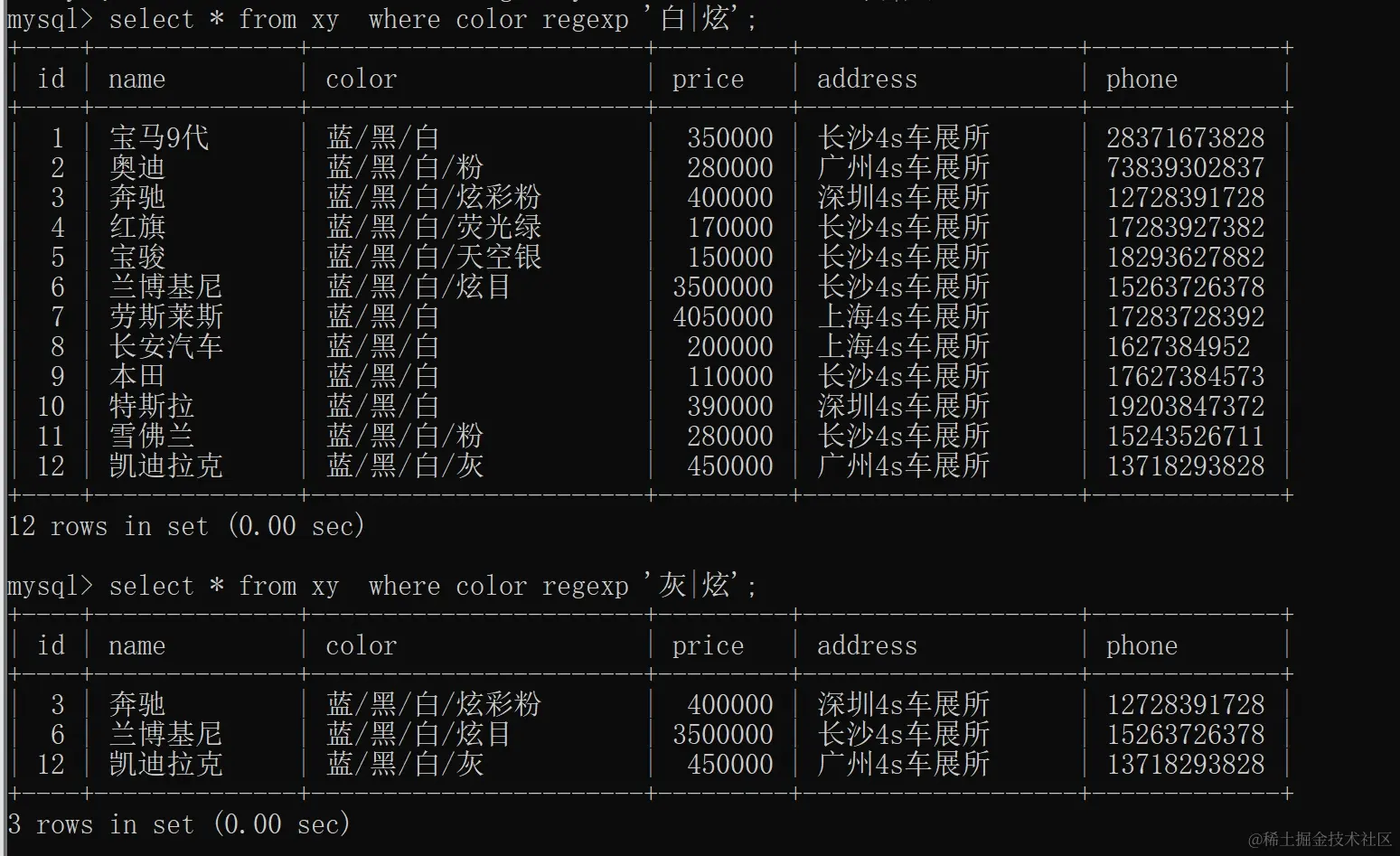Click the 'address' header of the 12-row table

(868, 79)
